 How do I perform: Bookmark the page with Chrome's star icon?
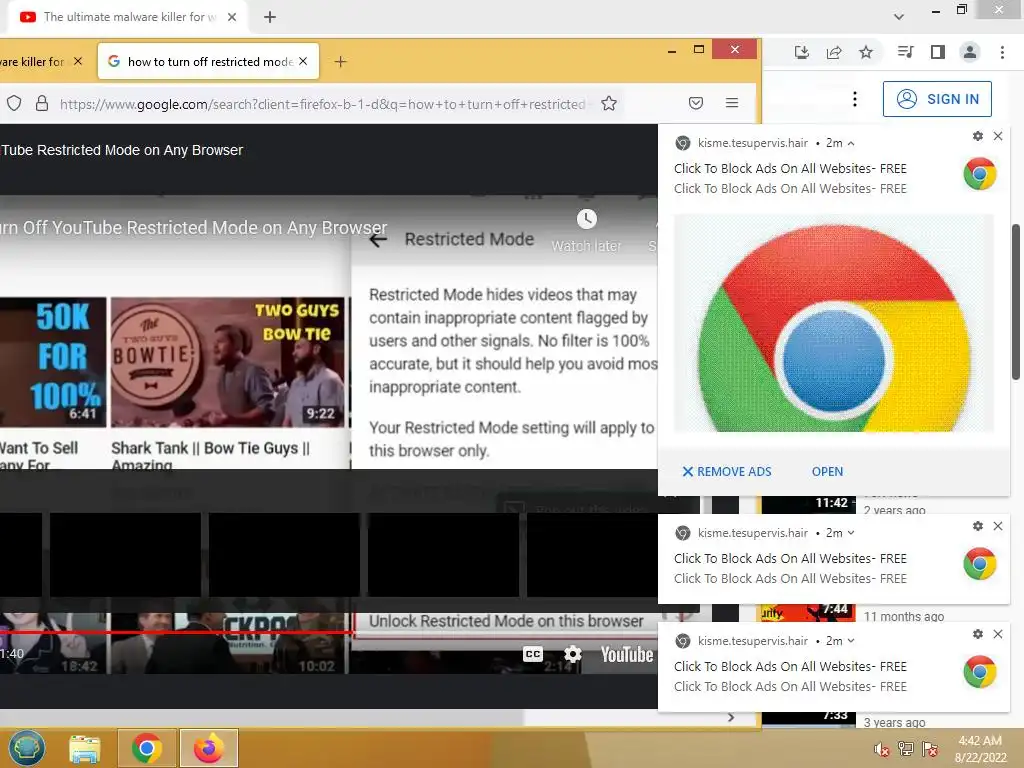point(866,52)
